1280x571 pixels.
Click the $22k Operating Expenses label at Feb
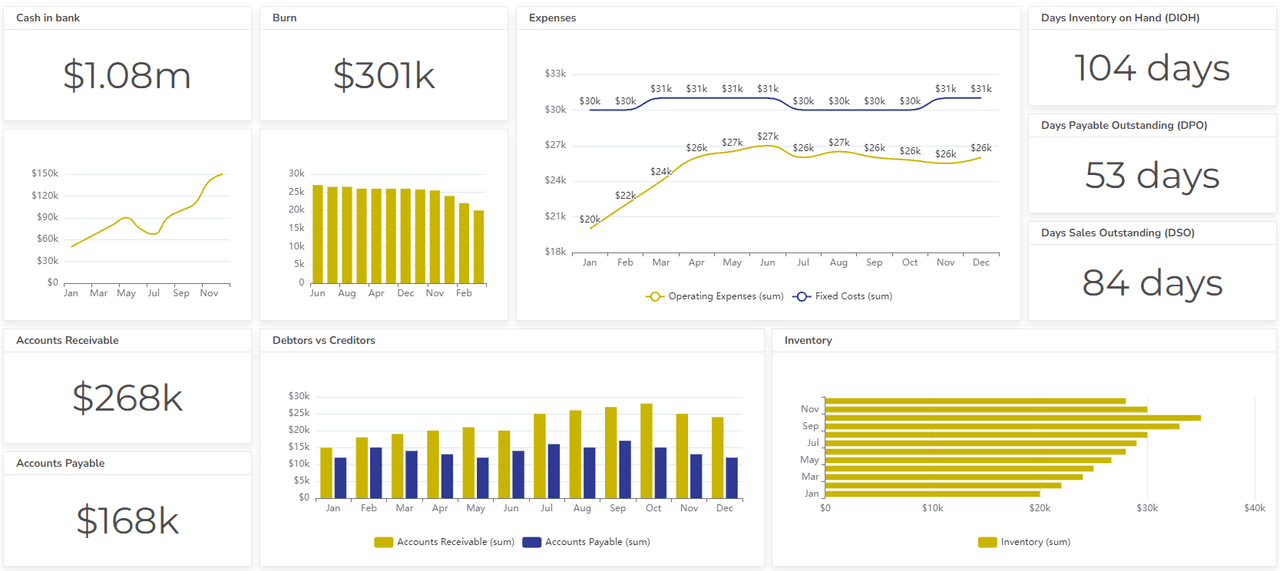pyautogui.click(x=625, y=195)
